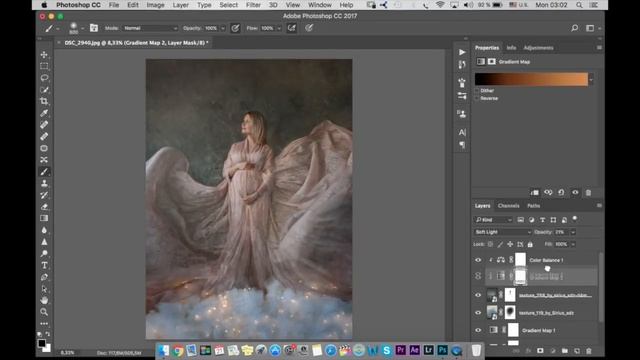Add layer mask icon in Layers panel
Screen dimensions: 640x360
[540, 351]
